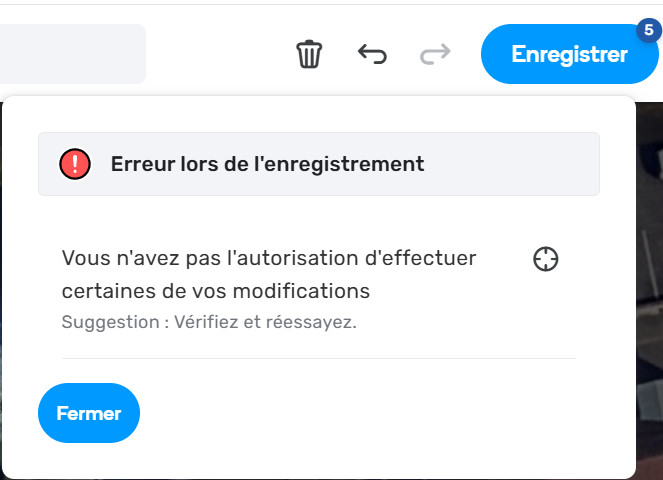Locate the error using the crosshair icon
663x480 pixels.
(x=545, y=259)
